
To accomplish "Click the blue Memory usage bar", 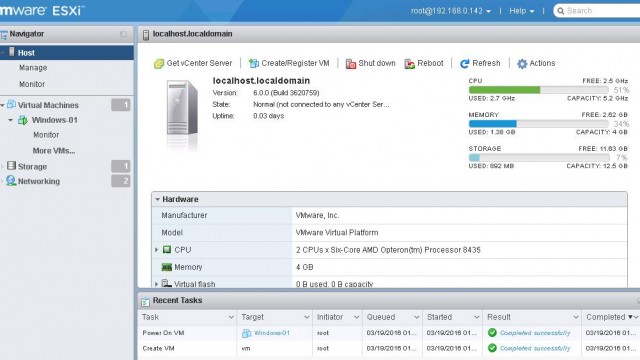I will [493, 124].
